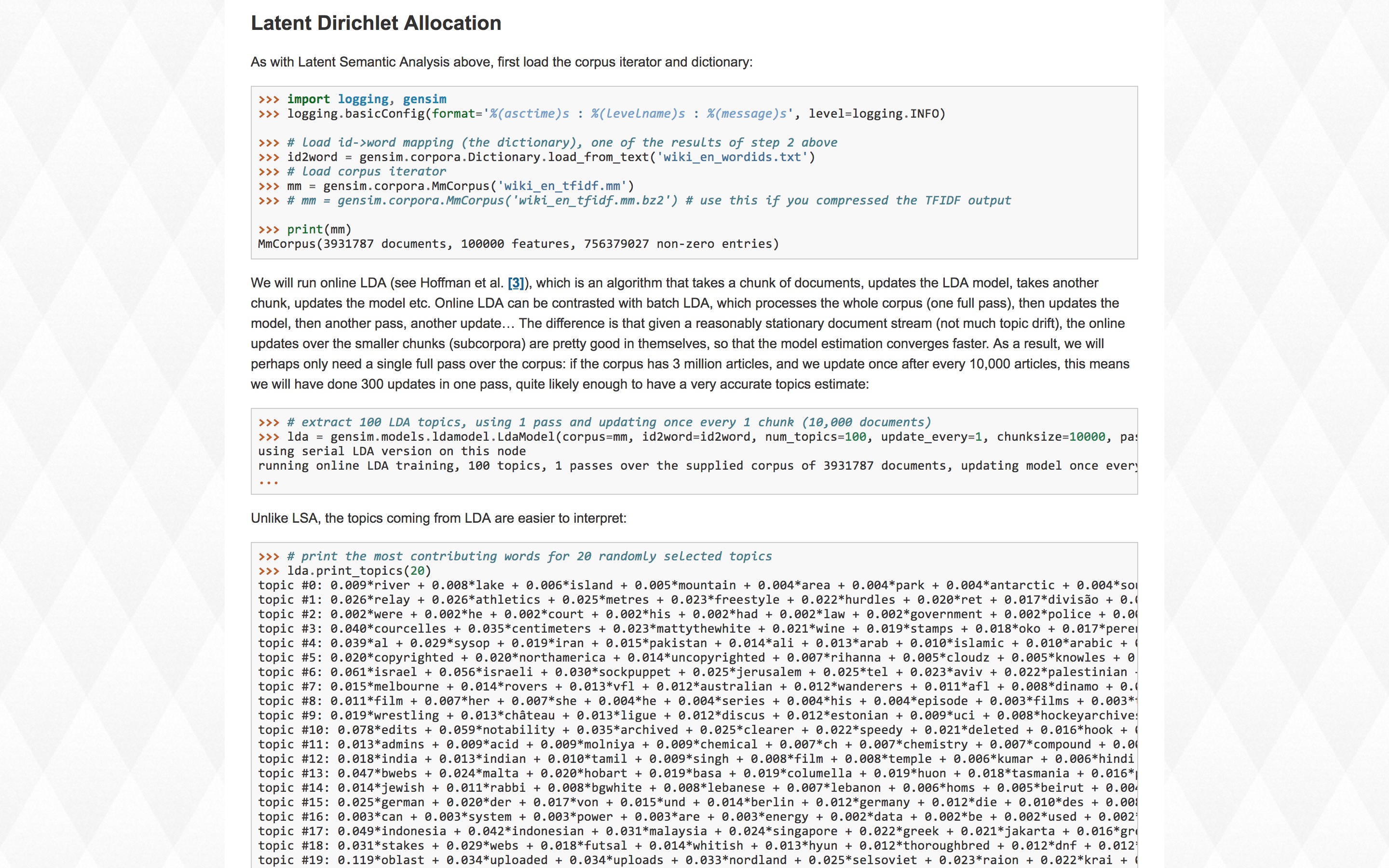Click the print(mm) code line
This screenshot has width=1389, height=868.
pyautogui.click(x=319, y=230)
